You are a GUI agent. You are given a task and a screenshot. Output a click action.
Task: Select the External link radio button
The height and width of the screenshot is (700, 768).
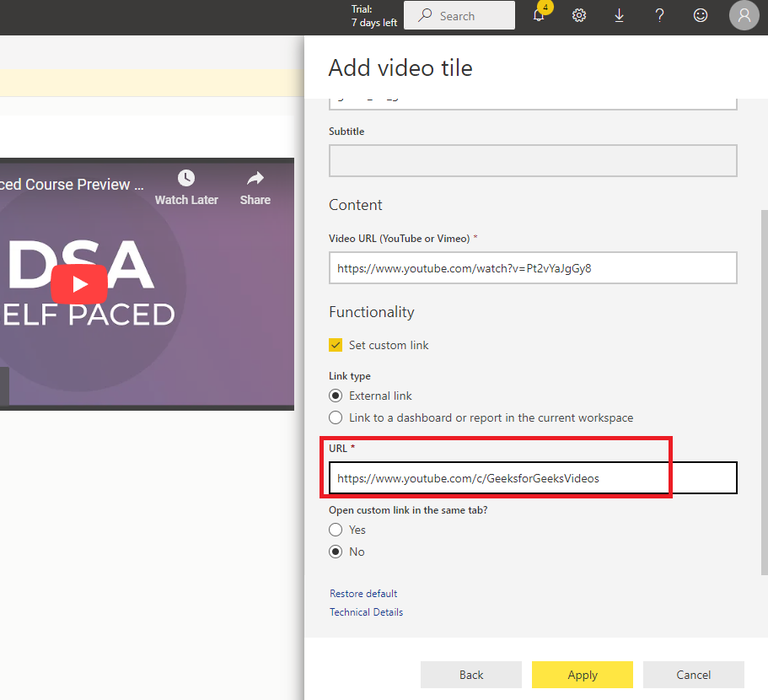(336, 396)
